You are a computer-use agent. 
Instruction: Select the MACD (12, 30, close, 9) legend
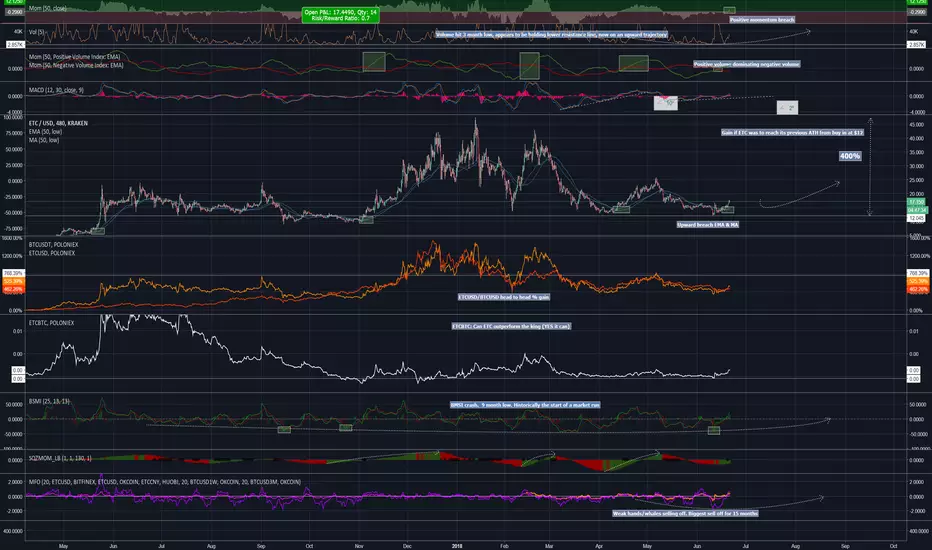[56, 90]
